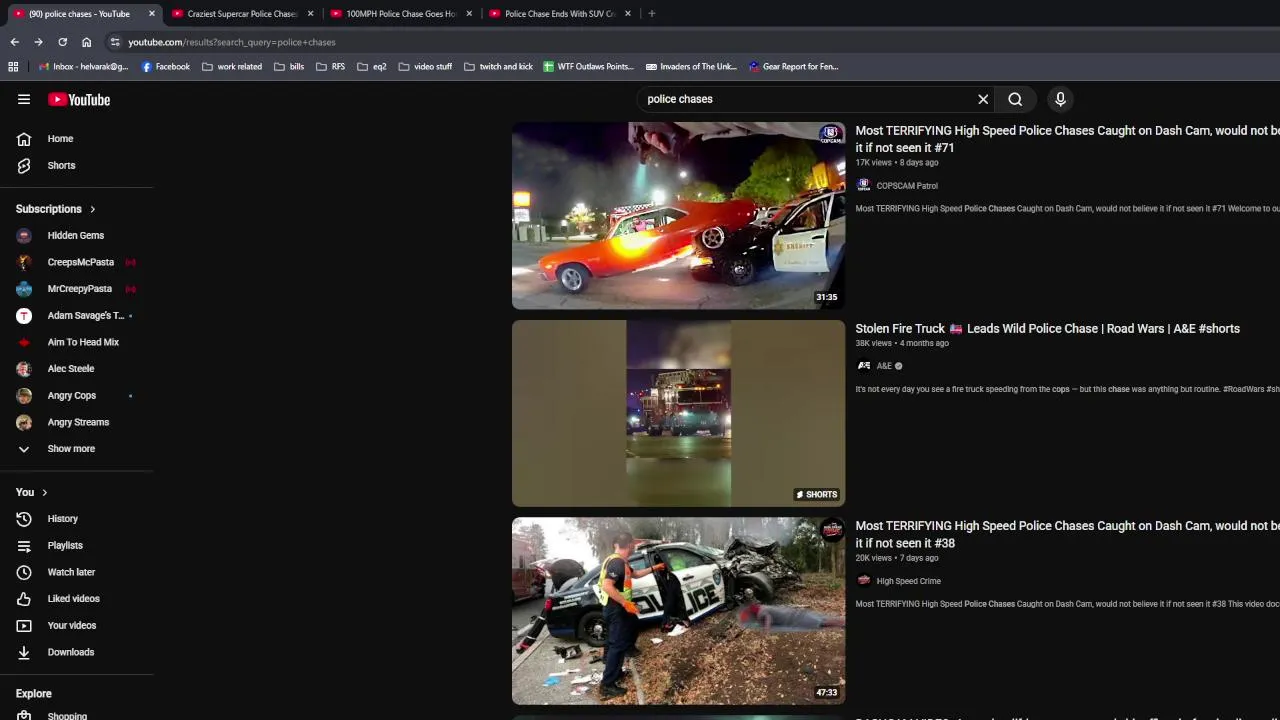Open the video stuff bookmark folder
The height and width of the screenshot is (720, 1280).
click(425, 67)
